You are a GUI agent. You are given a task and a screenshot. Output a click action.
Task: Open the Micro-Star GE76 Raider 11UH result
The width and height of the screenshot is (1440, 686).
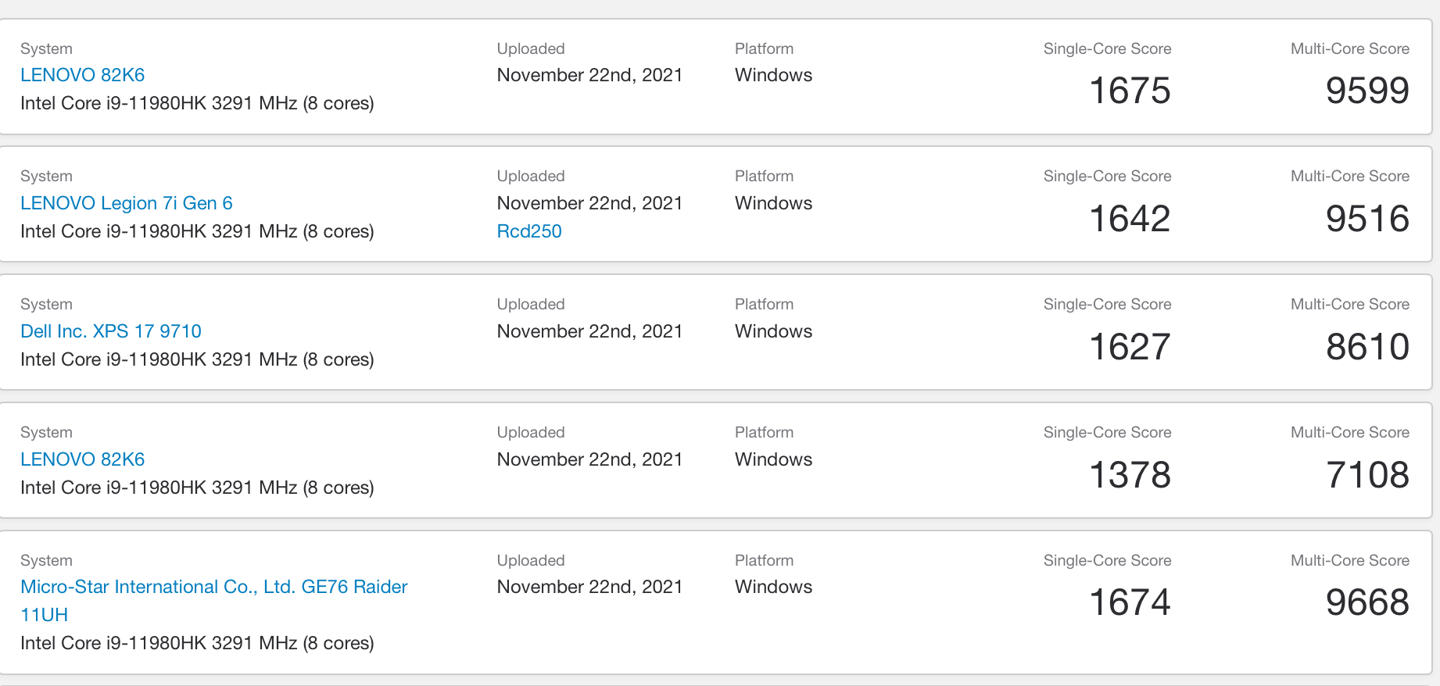tap(214, 600)
